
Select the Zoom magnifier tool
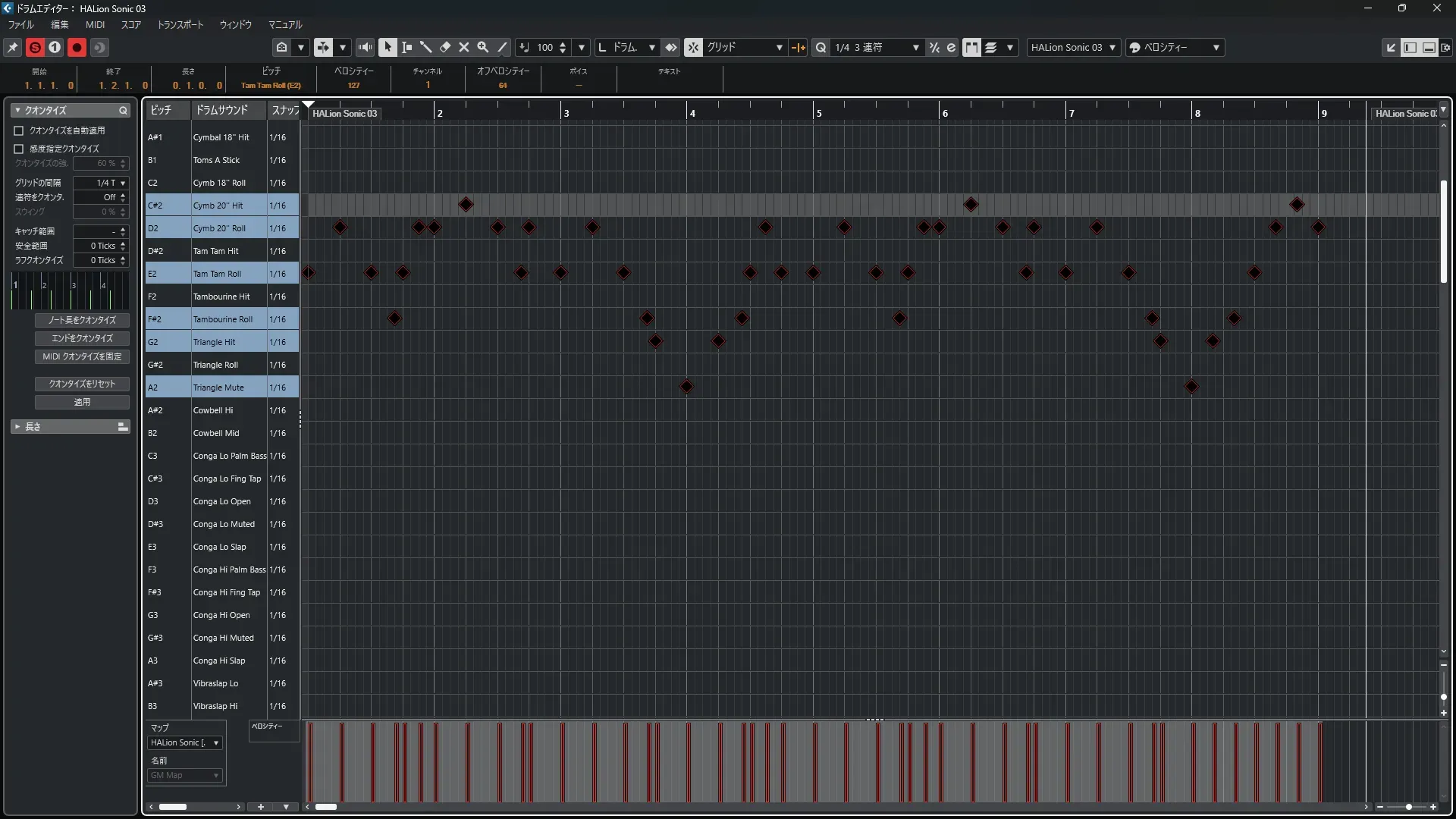coord(483,47)
